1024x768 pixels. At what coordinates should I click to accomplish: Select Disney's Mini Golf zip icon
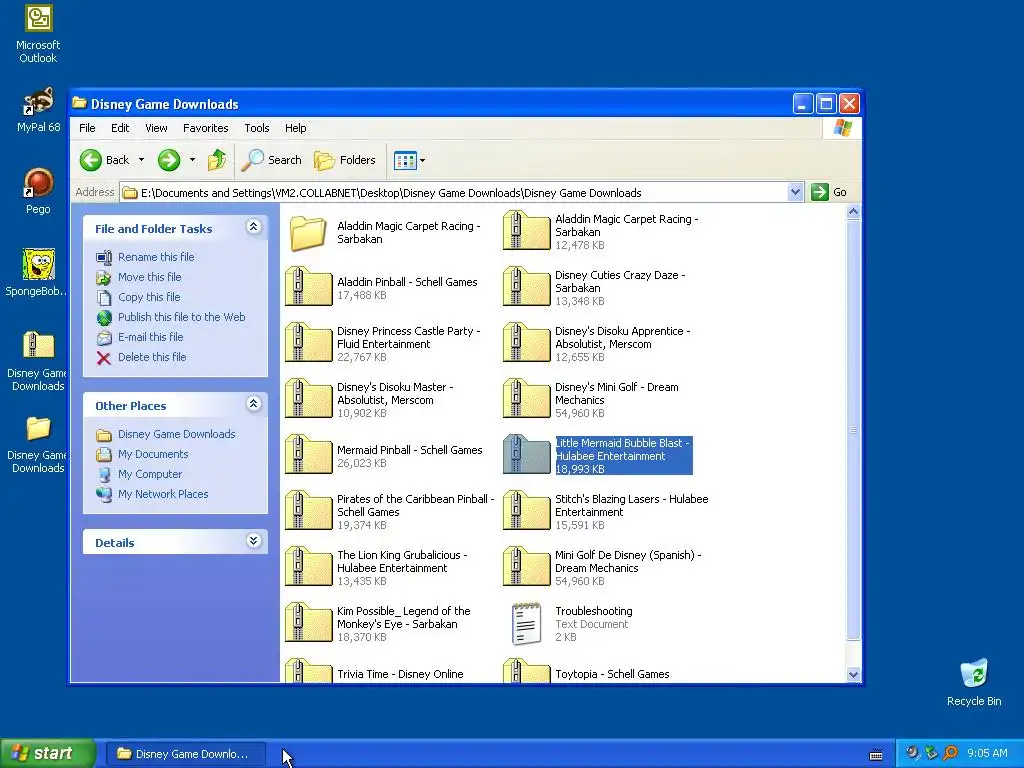click(526, 400)
